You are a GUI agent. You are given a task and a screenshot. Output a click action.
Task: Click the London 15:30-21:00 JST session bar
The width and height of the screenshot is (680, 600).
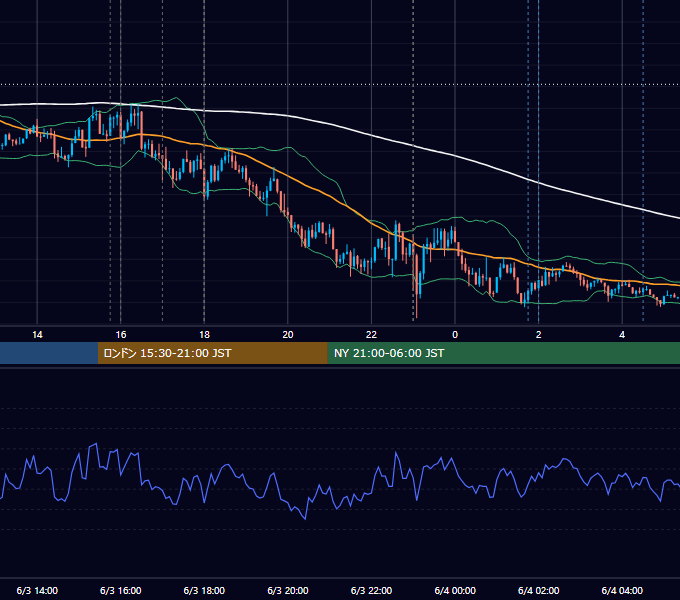pos(212,353)
